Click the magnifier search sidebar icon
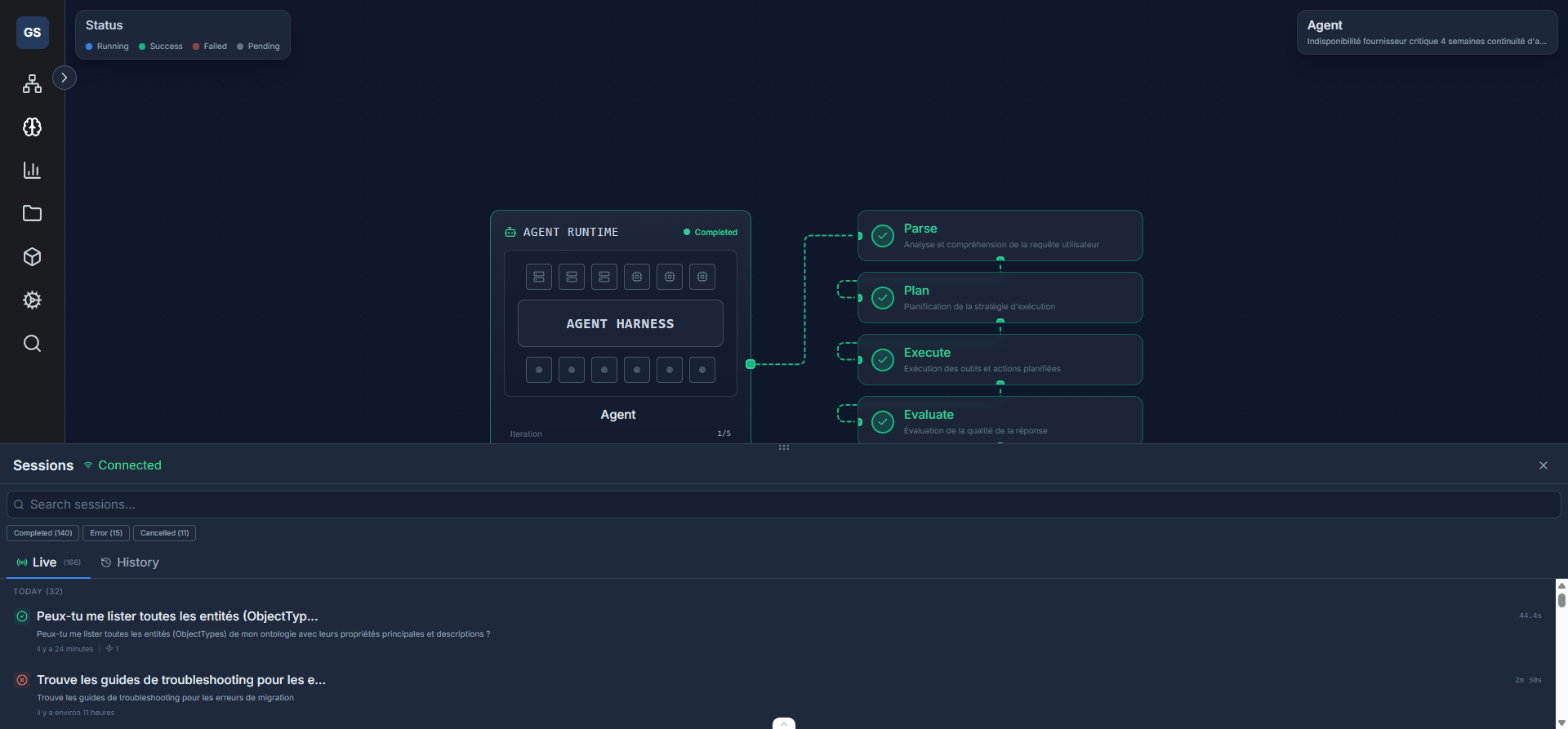Viewport: 1568px width, 729px height. [x=32, y=344]
